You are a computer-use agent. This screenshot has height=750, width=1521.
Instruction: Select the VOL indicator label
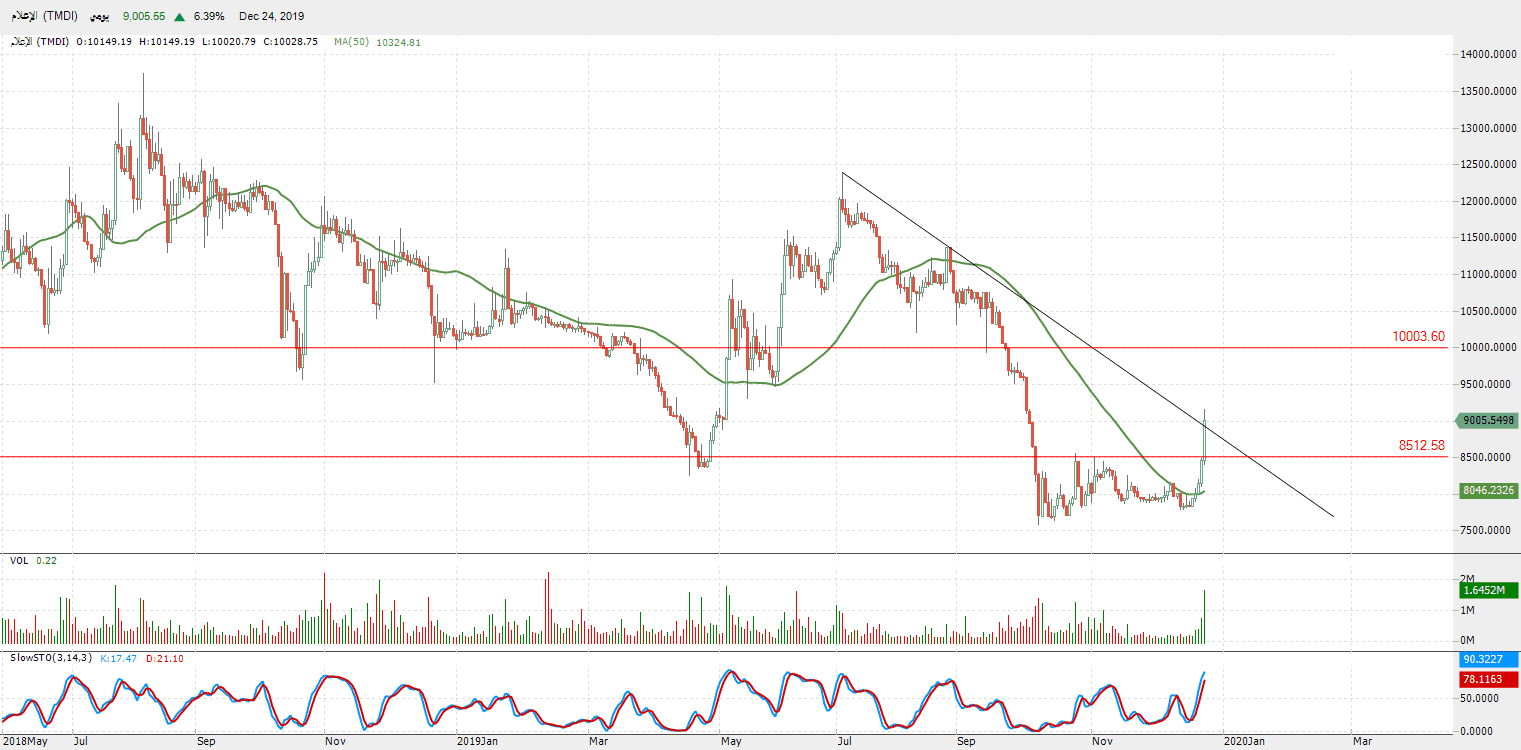18,561
